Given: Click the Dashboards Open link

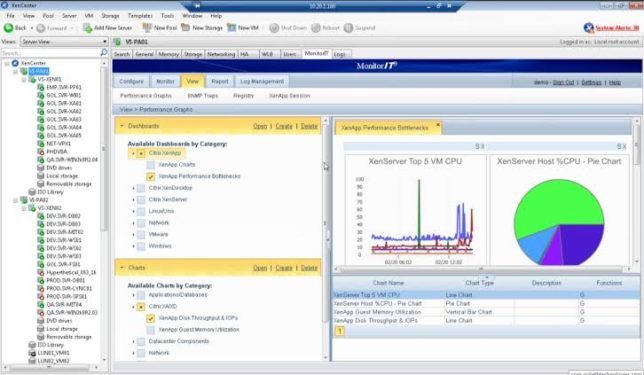Looking at the screenshot, I should tap(260, 126).
